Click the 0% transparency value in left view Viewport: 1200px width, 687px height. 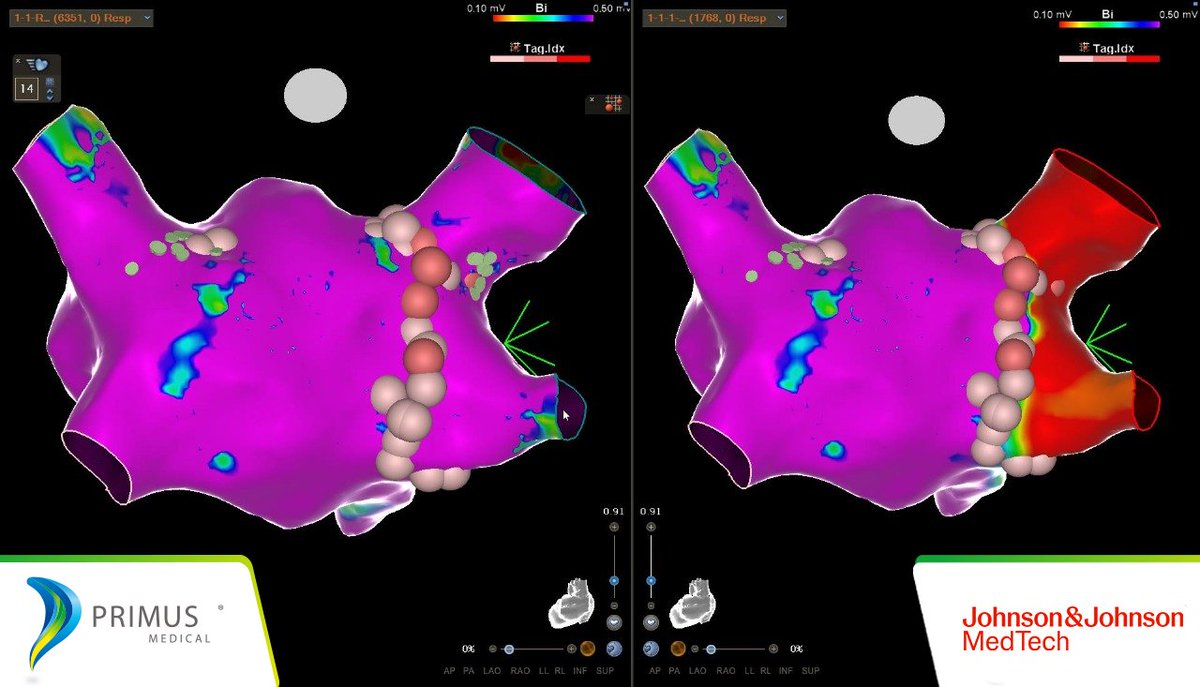pos(468,649)
